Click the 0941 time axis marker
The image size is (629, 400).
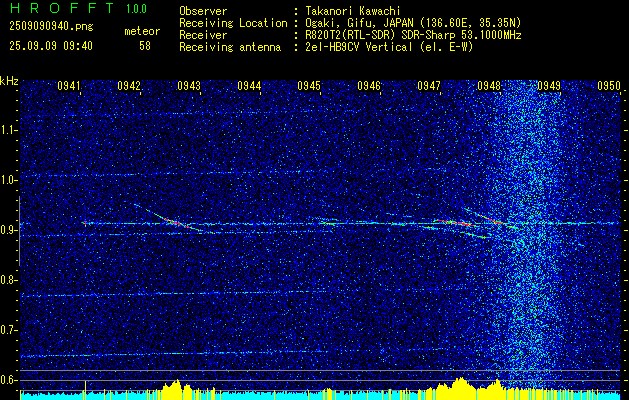tap(69, 85)
